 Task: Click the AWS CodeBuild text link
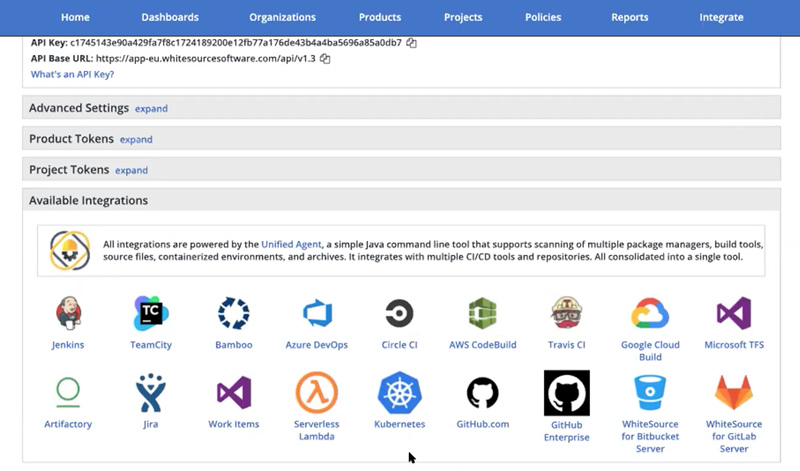[483, 345]
